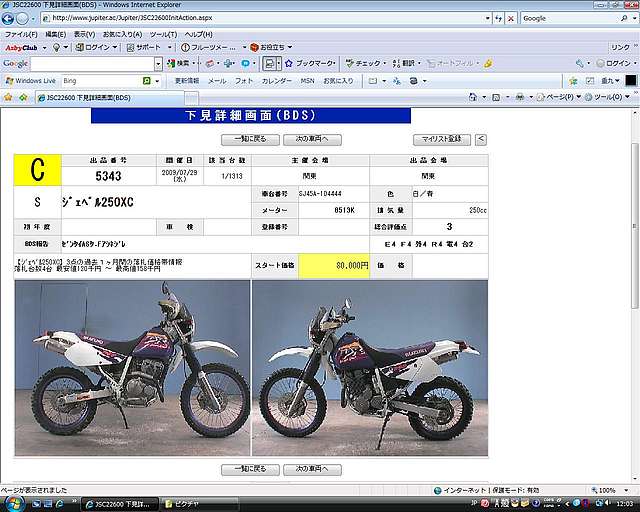Click the black color square in toolbar
Image resolution: width=640 pixels, height=512 pixels.
(x=631, y=80)
